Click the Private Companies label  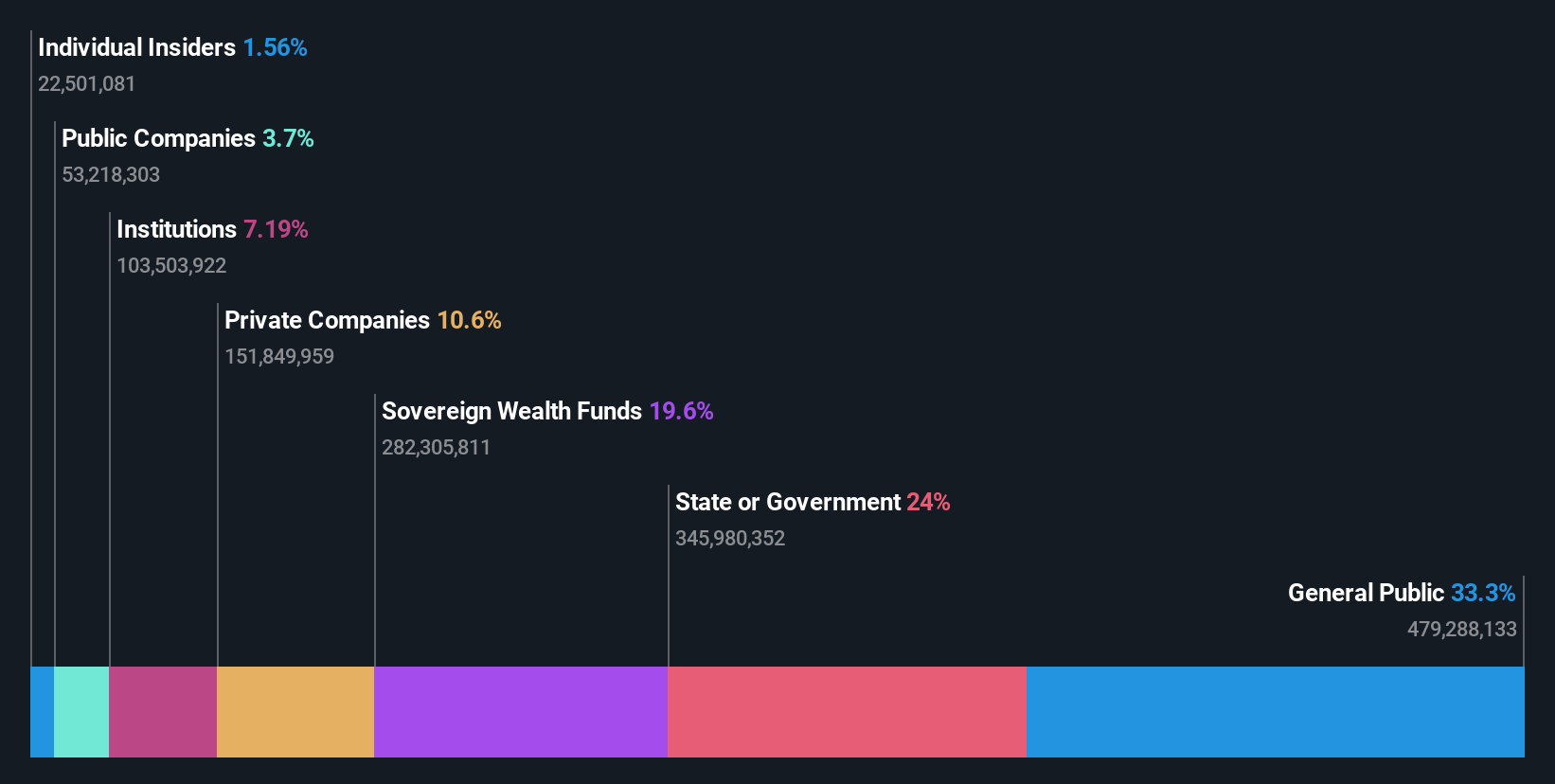pyautogui.click(x=327, y=320)
